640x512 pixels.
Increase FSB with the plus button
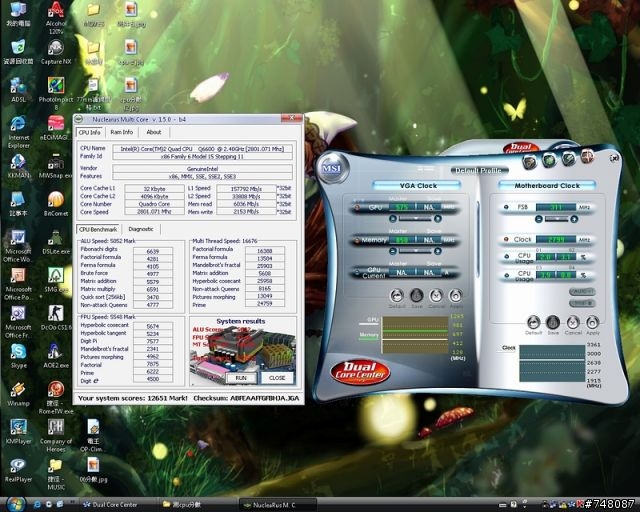(x=574, y=219)
